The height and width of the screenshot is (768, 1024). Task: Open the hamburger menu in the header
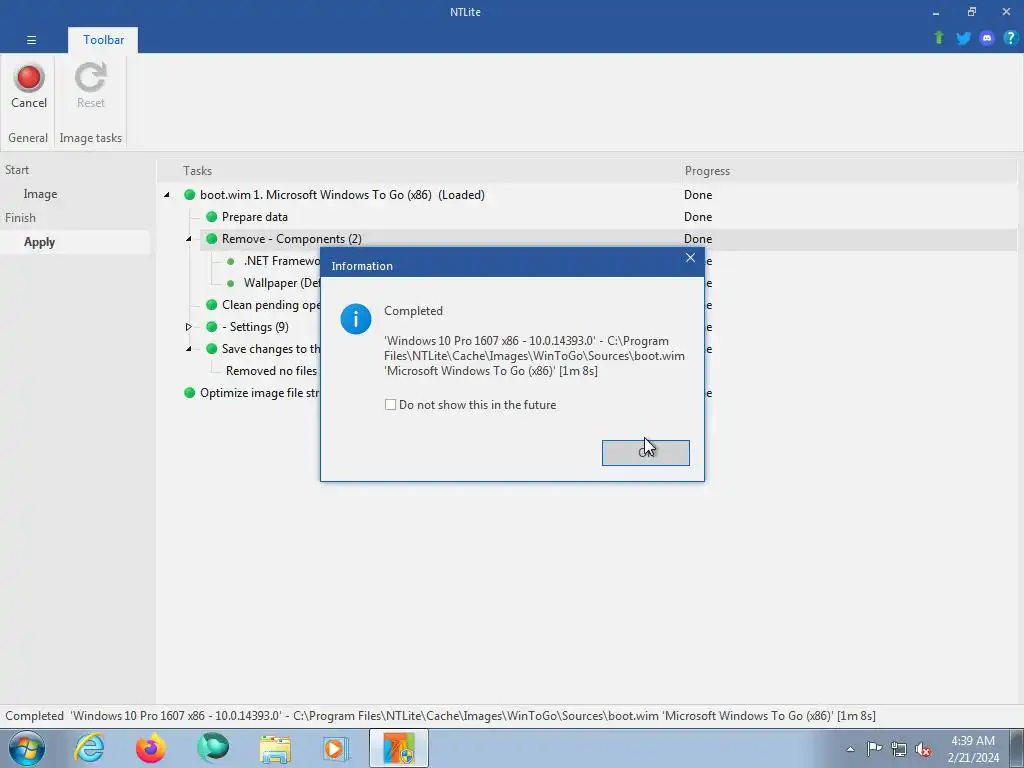[31, 40]
